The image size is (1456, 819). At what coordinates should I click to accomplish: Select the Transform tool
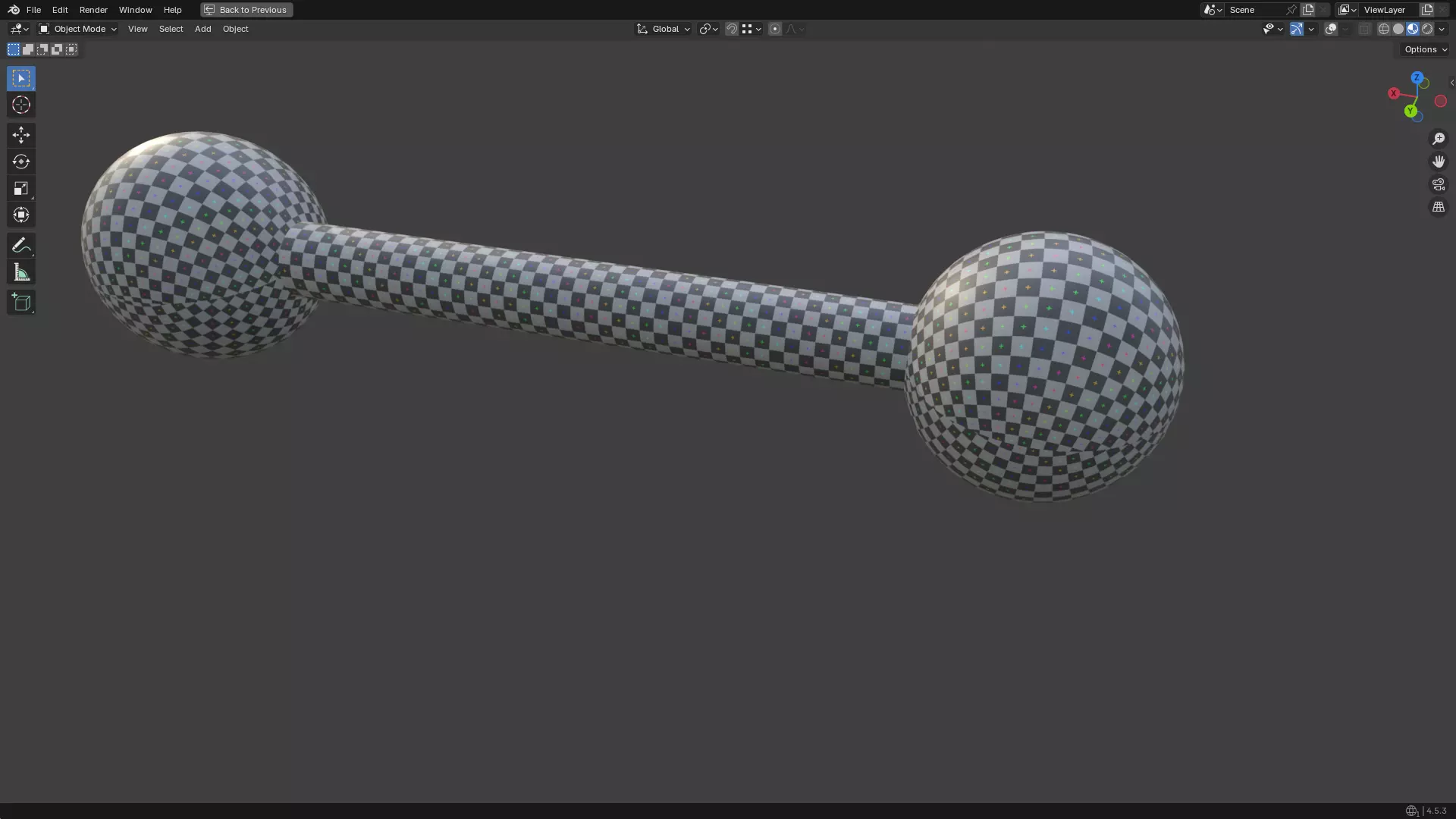pos(21,215)
